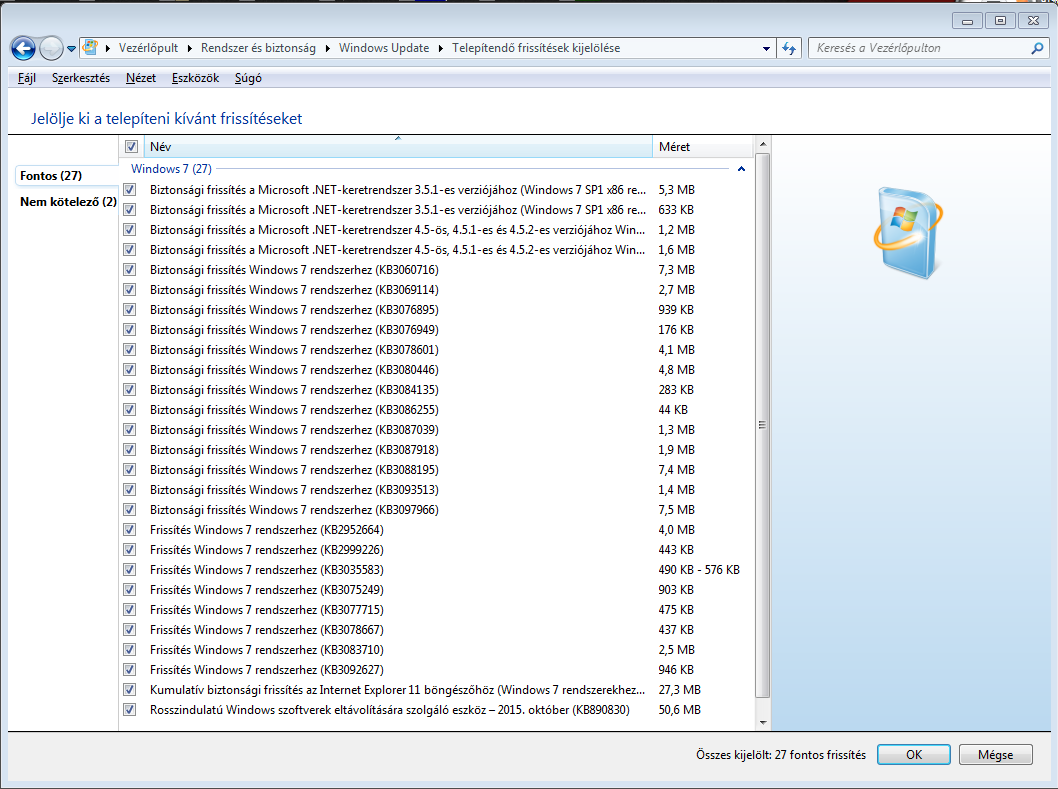Collapse the Windows 7 (27) group
The width and height of the screenshot is (1058, 789).
pos(741,169)
